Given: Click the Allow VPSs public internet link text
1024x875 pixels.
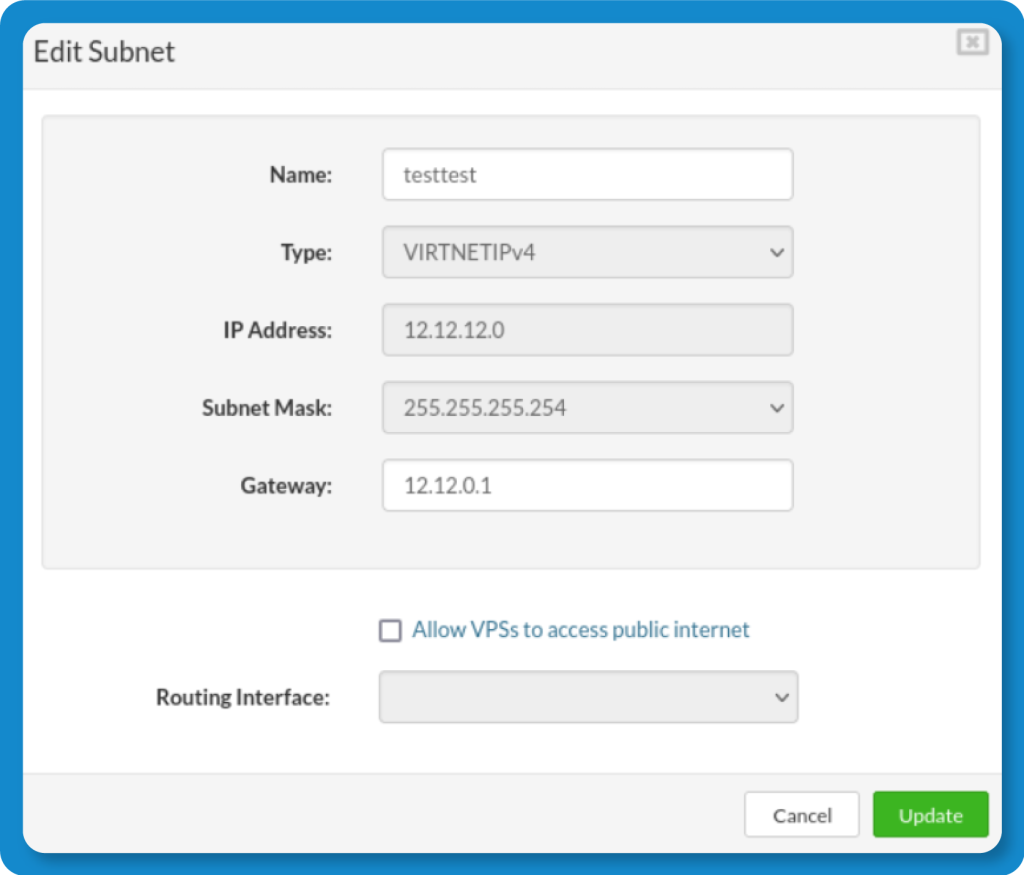Looking at the screenshot, I should [x=580, y=630].
